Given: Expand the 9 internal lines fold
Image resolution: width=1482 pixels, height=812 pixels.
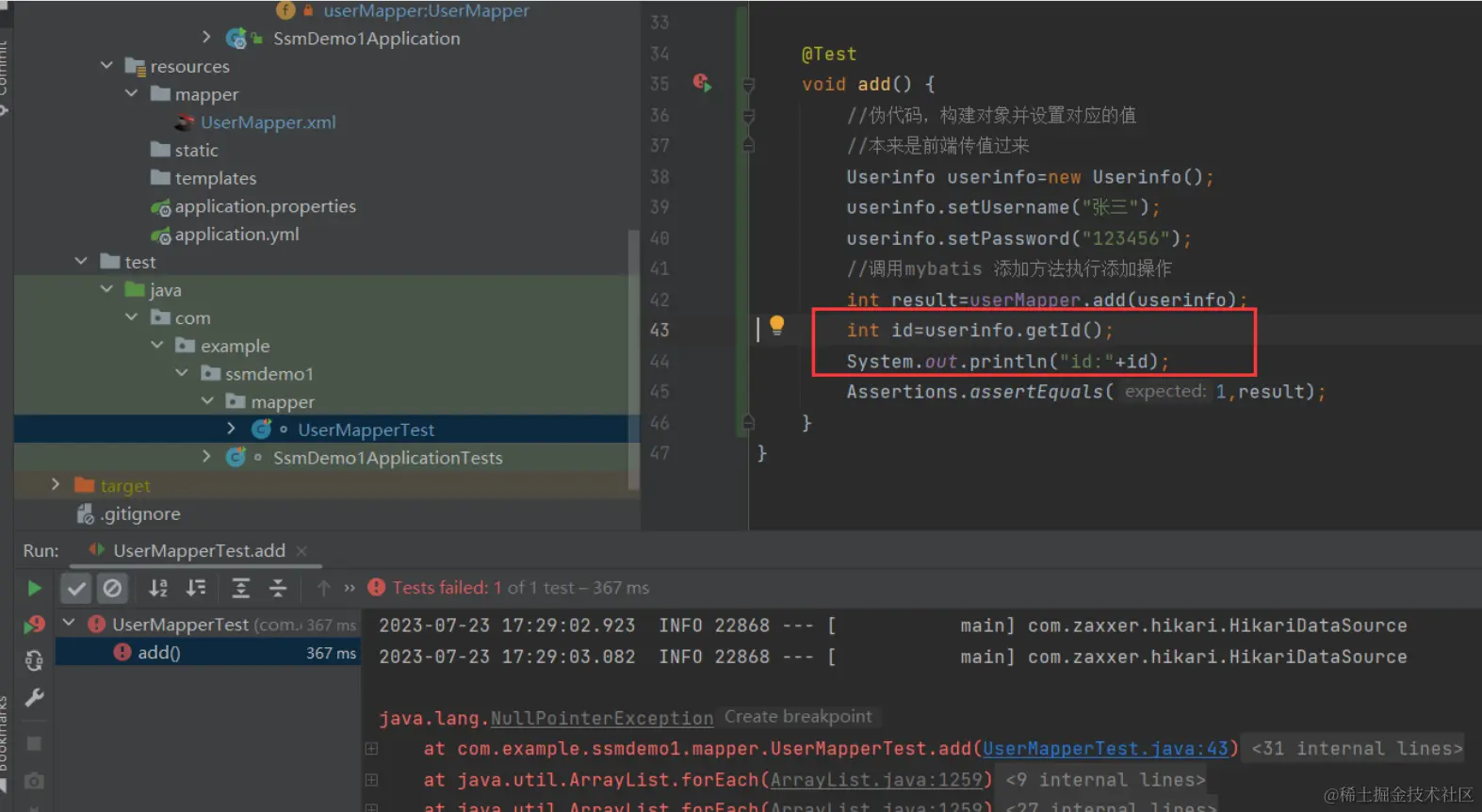Looking at the screenshot, I should 1105,780.
